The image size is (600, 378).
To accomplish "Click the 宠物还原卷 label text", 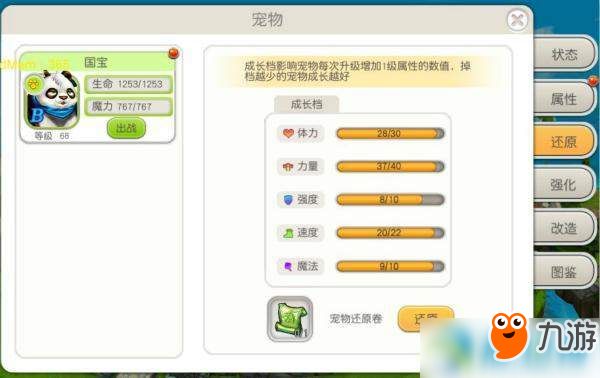I will tap(356, 319).
